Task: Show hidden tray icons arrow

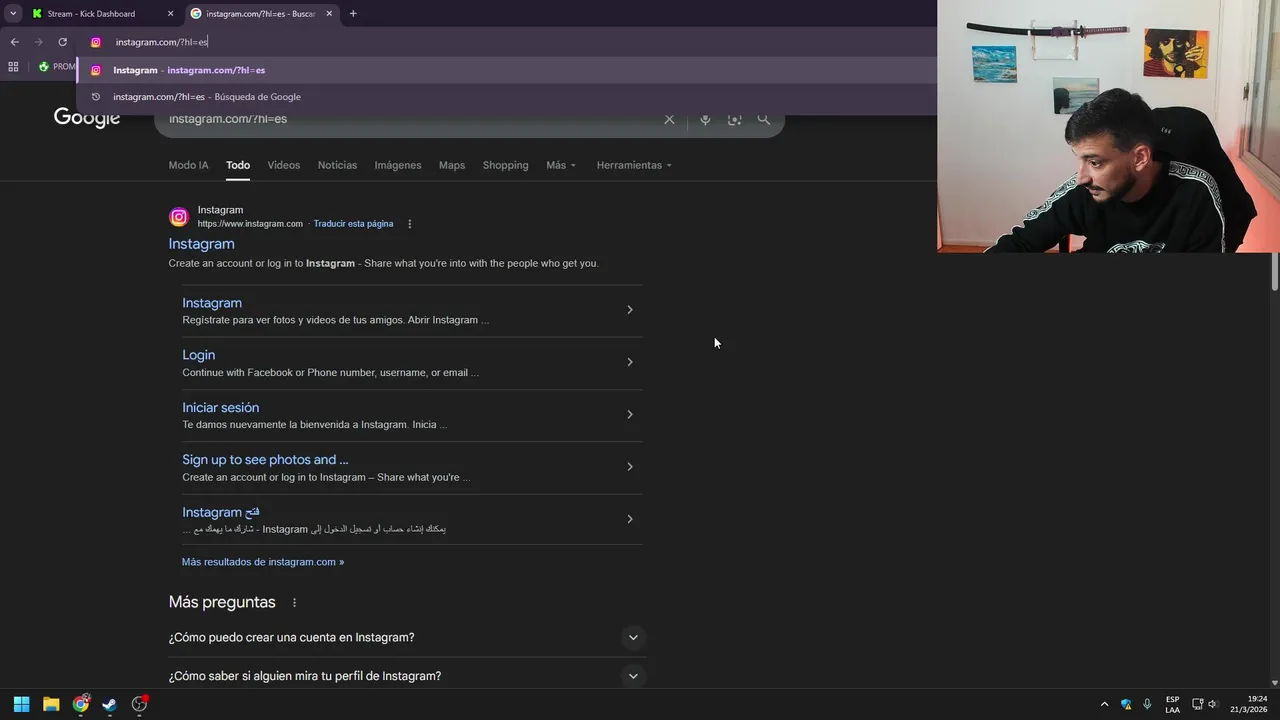Action: pyautogui.click(x=1104, y=704)
